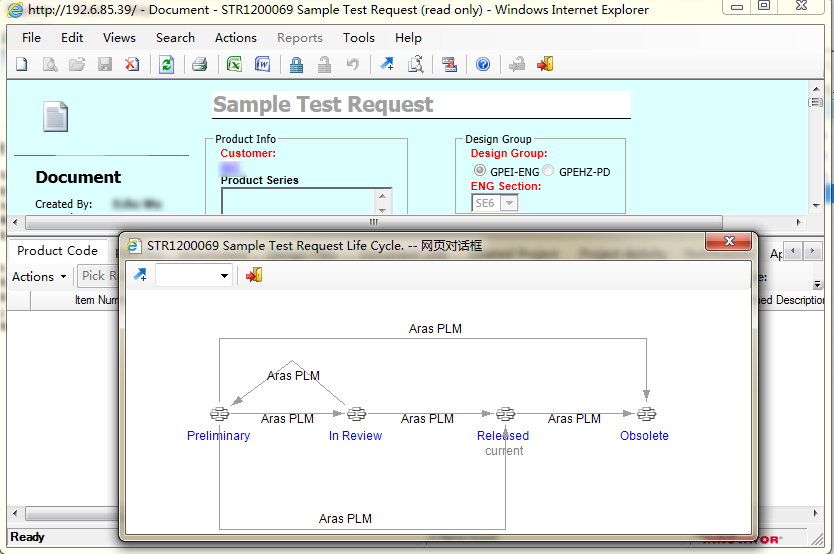Open the Actions menu in menu bar
This screenshot has height=554, width=834.
tap(236, 38)
